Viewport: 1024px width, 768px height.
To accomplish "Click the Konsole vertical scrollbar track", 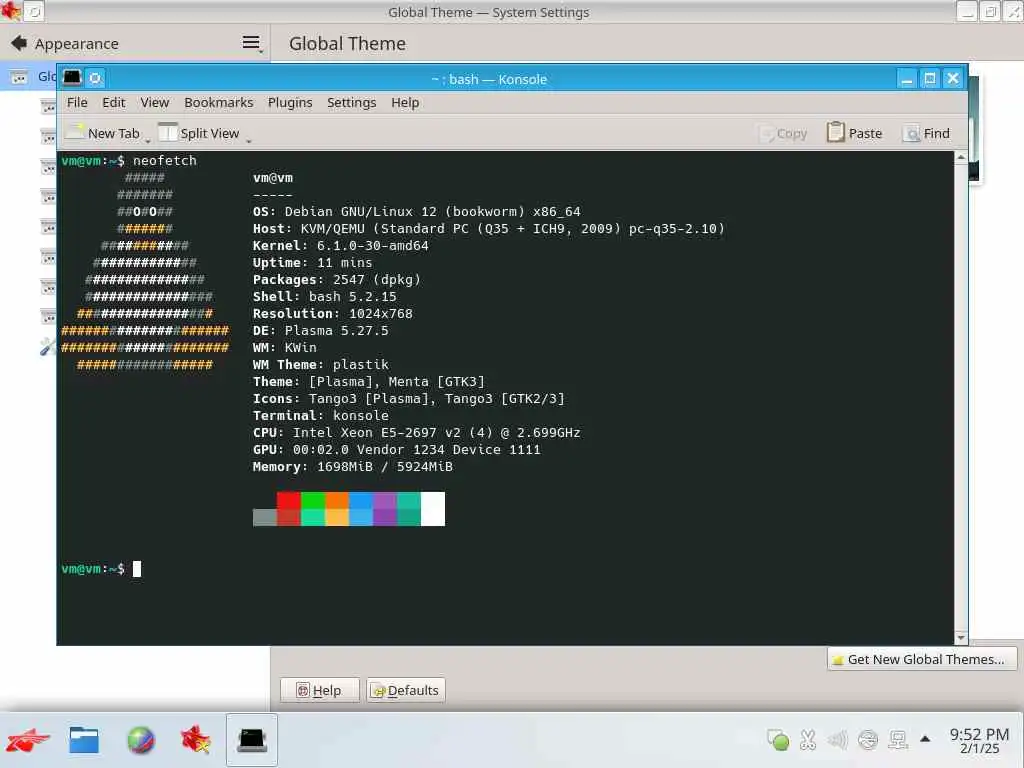I will point(961,397).
